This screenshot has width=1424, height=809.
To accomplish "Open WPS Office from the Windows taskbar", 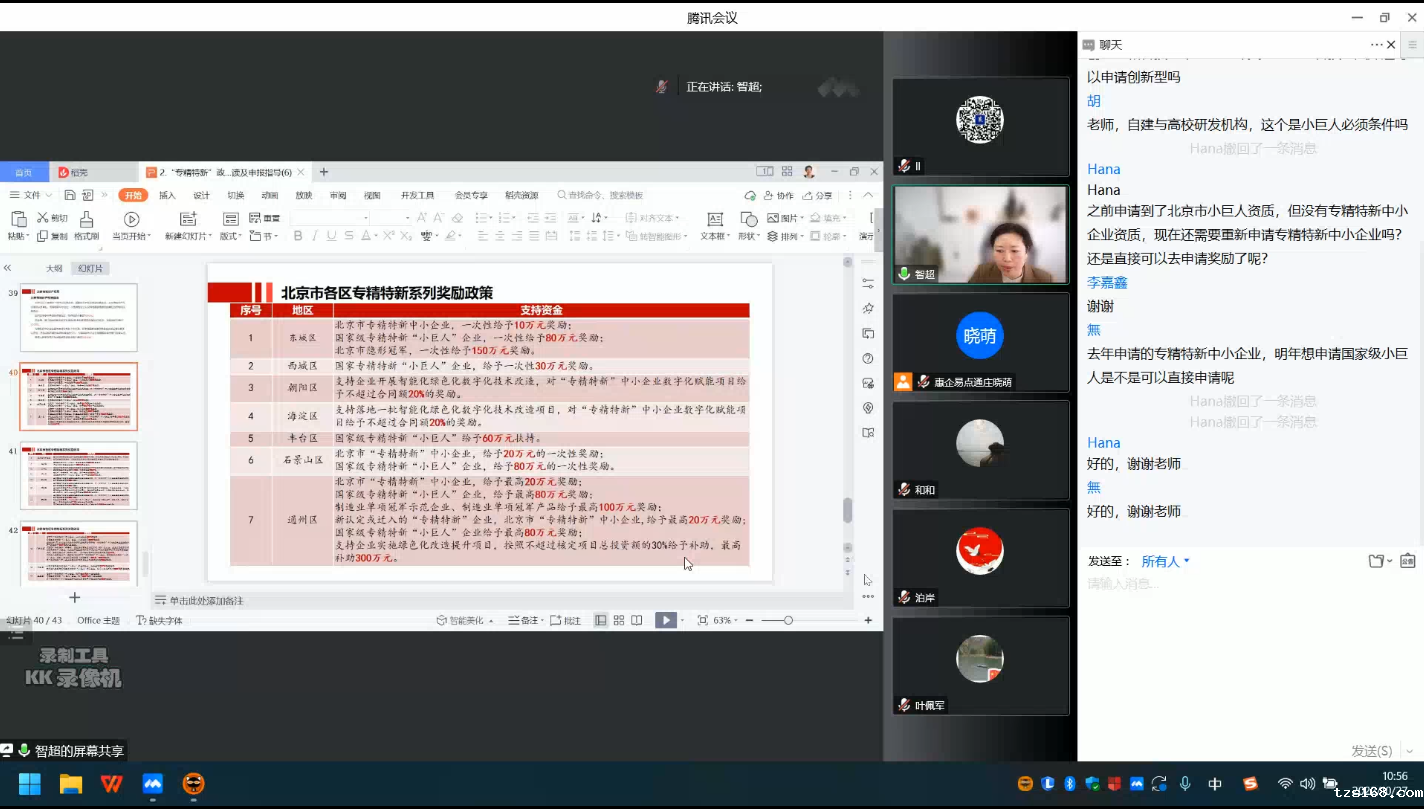I will 111,784.
